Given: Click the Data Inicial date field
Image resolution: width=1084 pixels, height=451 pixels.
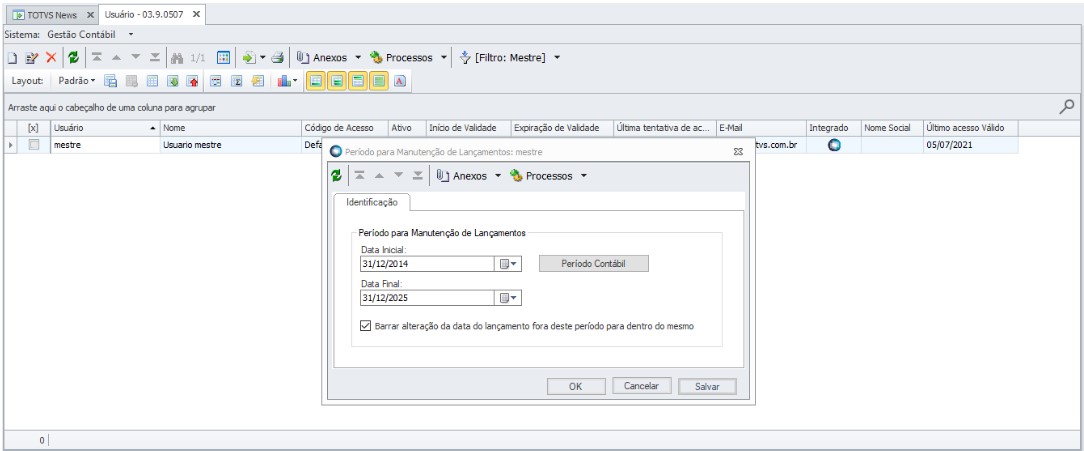Looking at the screenshot, I should pyautogui.click(x=427, y=264).
